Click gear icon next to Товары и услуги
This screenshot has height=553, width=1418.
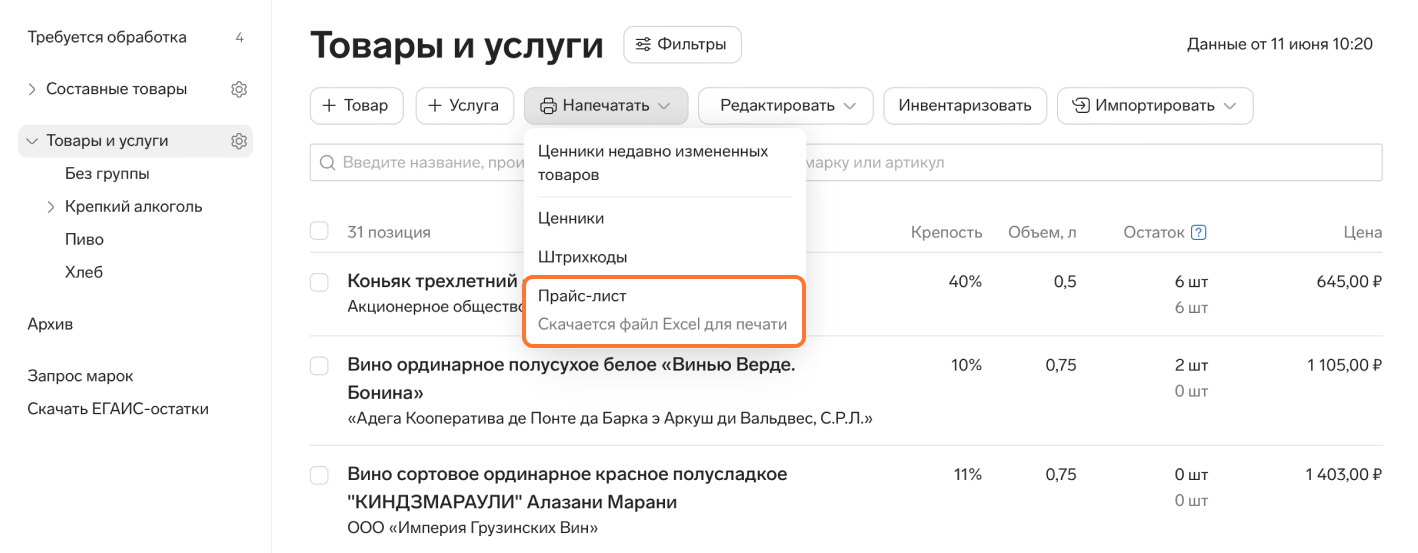239,141
